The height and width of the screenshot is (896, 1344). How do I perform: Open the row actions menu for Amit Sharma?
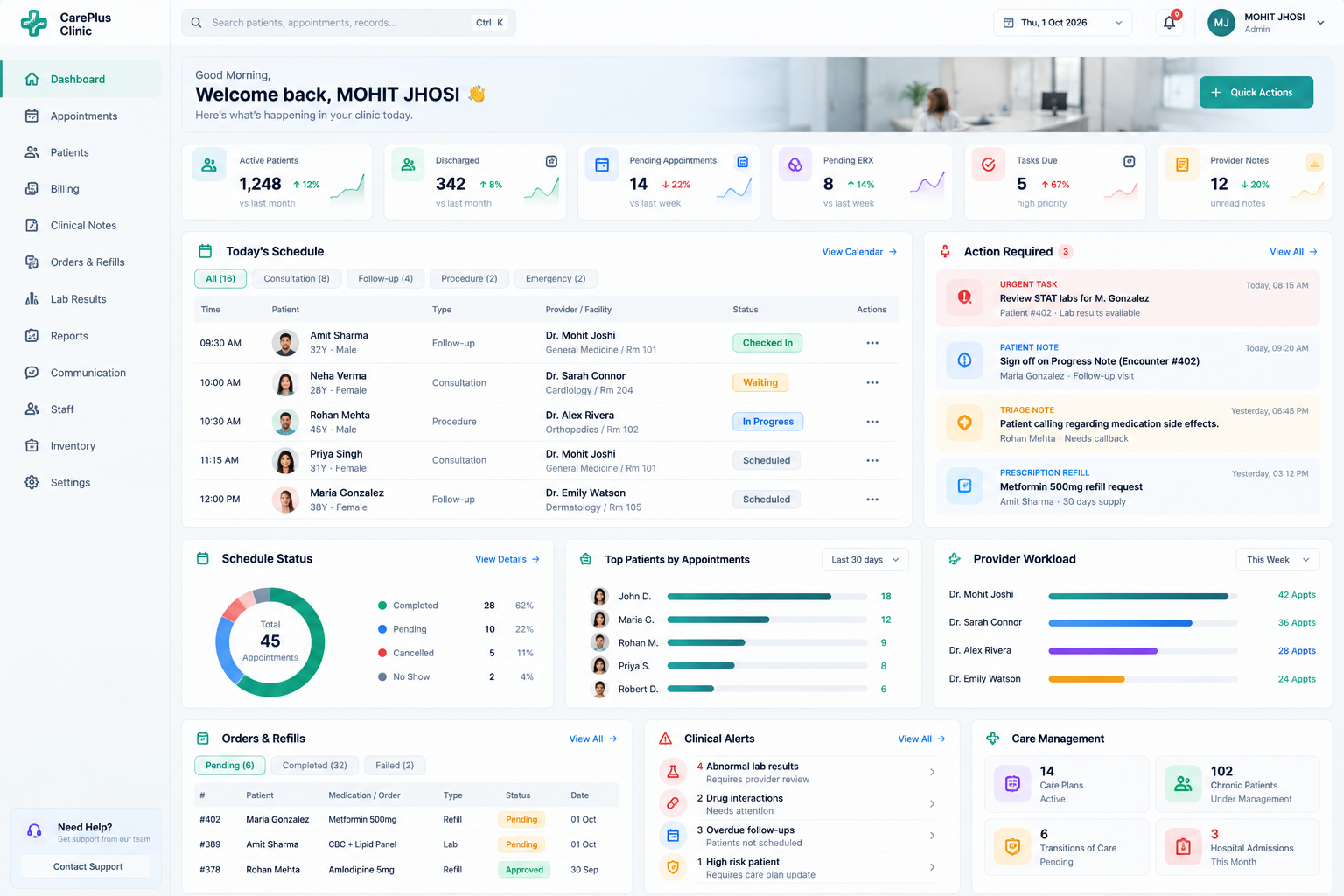point(872,343)
